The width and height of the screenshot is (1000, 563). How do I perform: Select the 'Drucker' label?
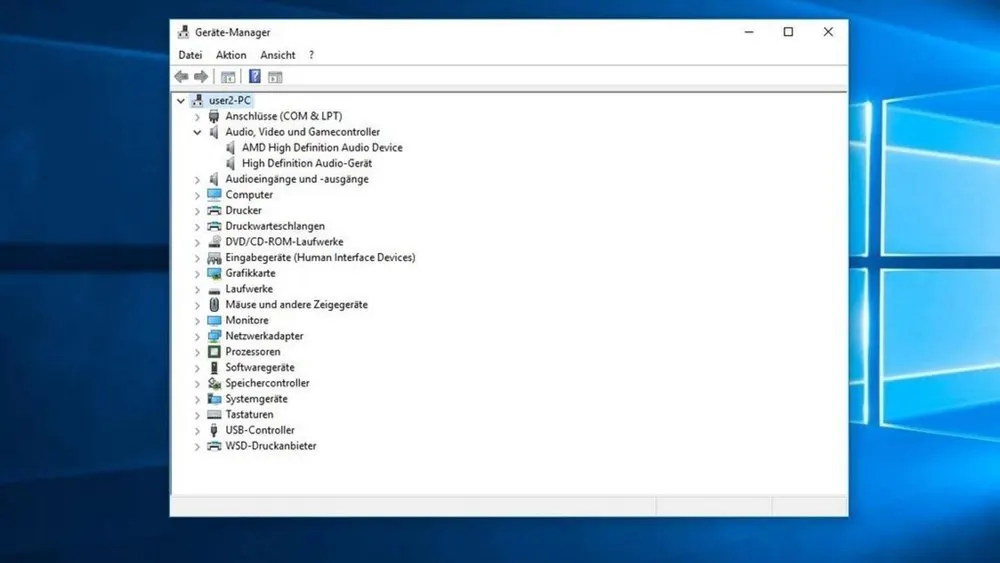pos(243,210)
